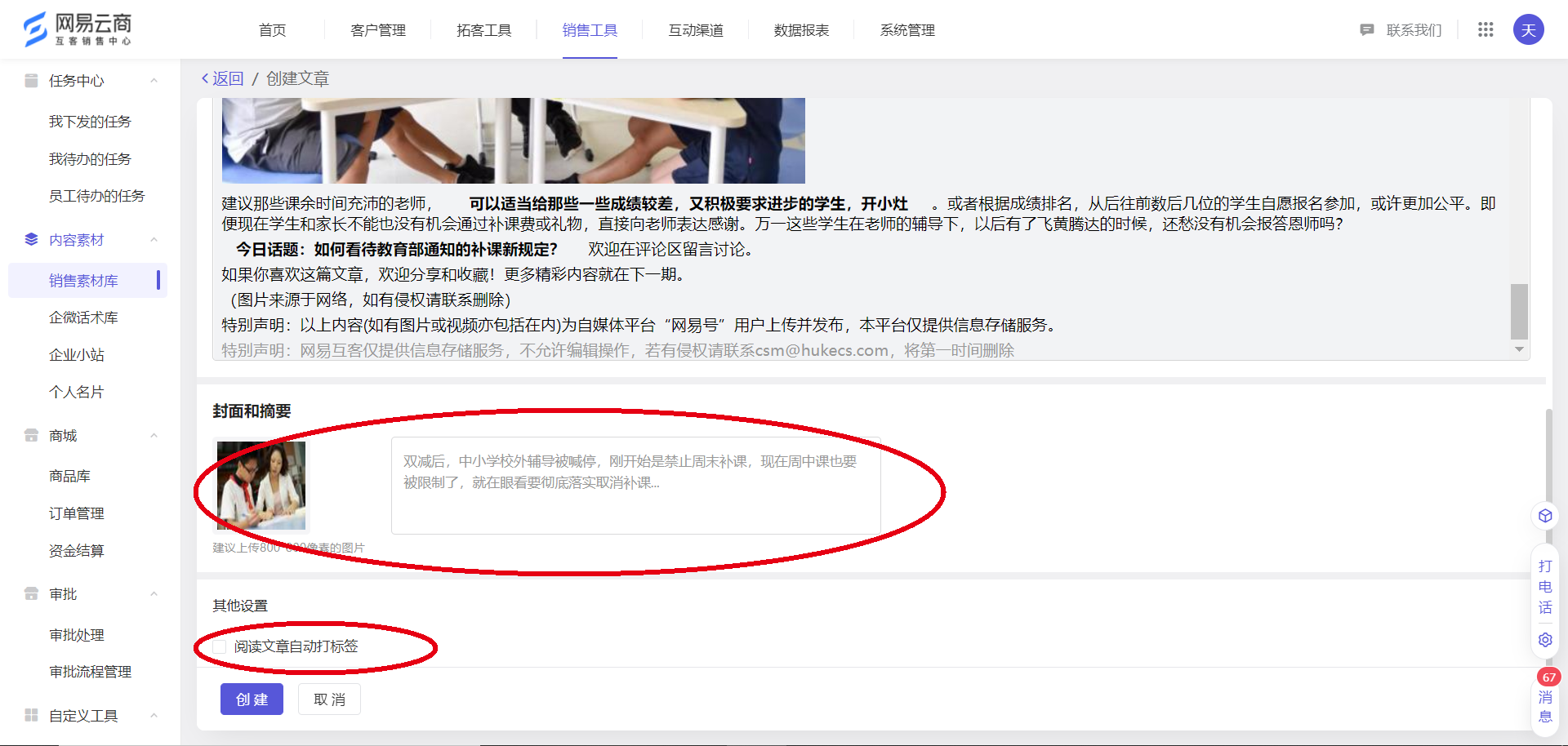1568x746 pixels.
Task: Open 我下发的任务 in sidebar
Action: point(90,122)
